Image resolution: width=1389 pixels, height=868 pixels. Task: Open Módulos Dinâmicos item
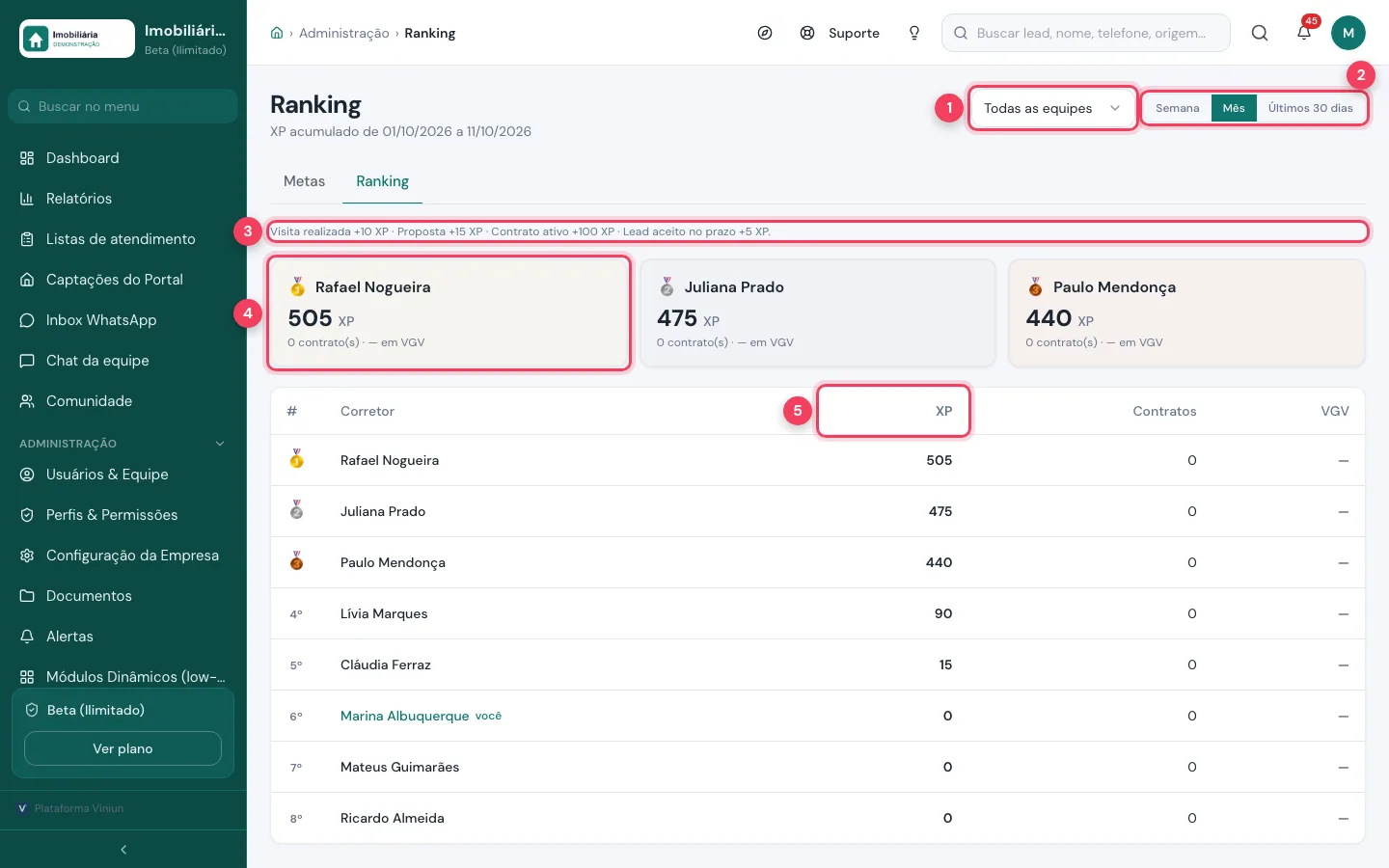(x=123, y=677)
